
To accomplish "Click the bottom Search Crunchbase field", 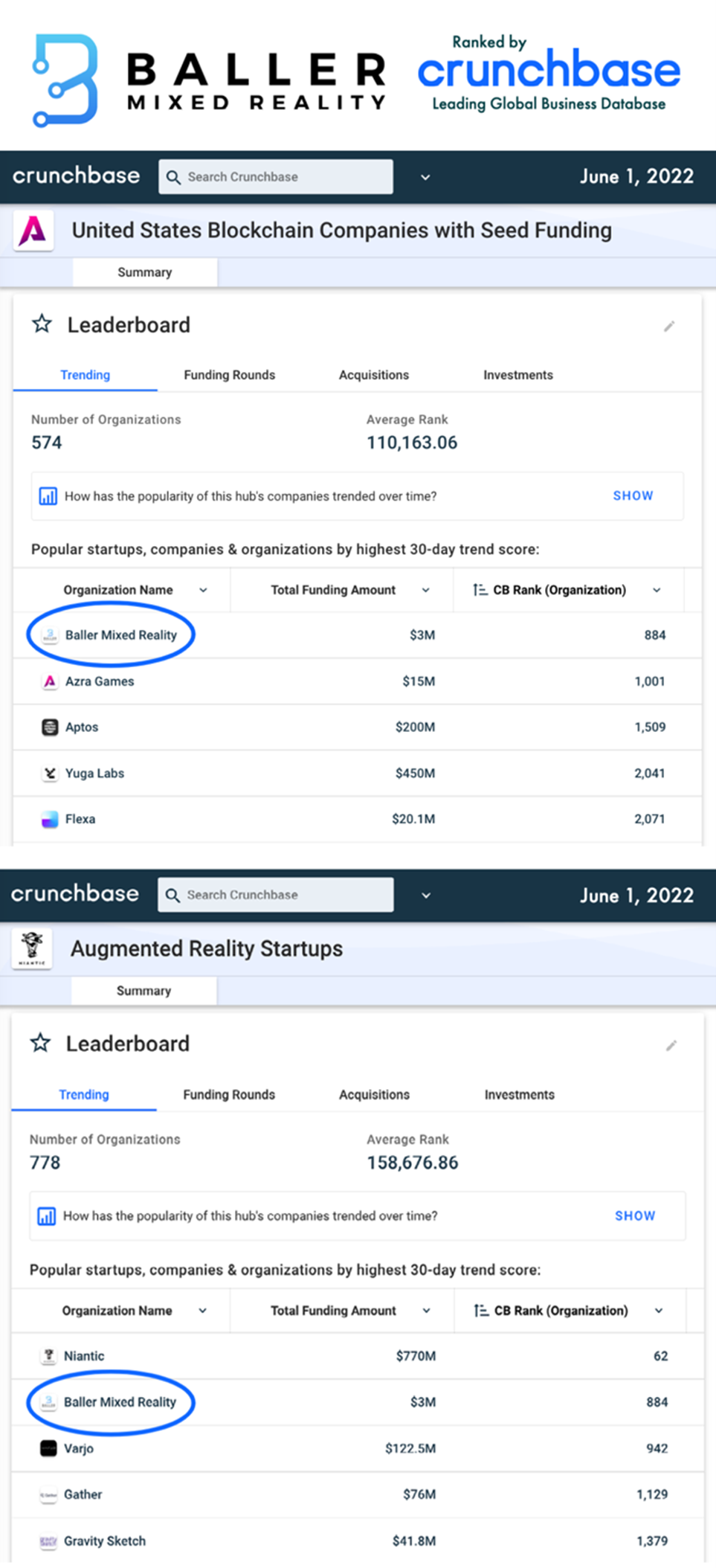I will pyautogui.click(x=276, y=895).
